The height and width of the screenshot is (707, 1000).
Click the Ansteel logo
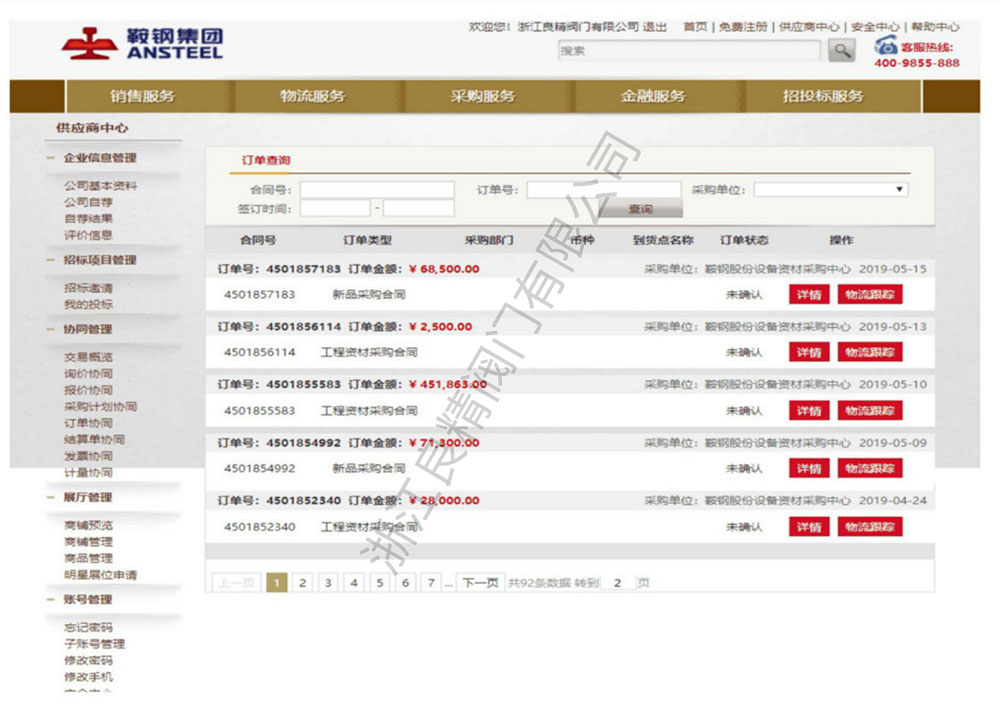[x=142, y=43]
